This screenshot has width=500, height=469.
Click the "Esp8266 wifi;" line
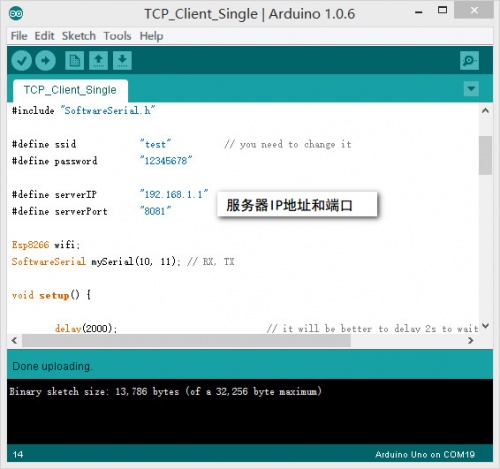(x=46, y=245)
